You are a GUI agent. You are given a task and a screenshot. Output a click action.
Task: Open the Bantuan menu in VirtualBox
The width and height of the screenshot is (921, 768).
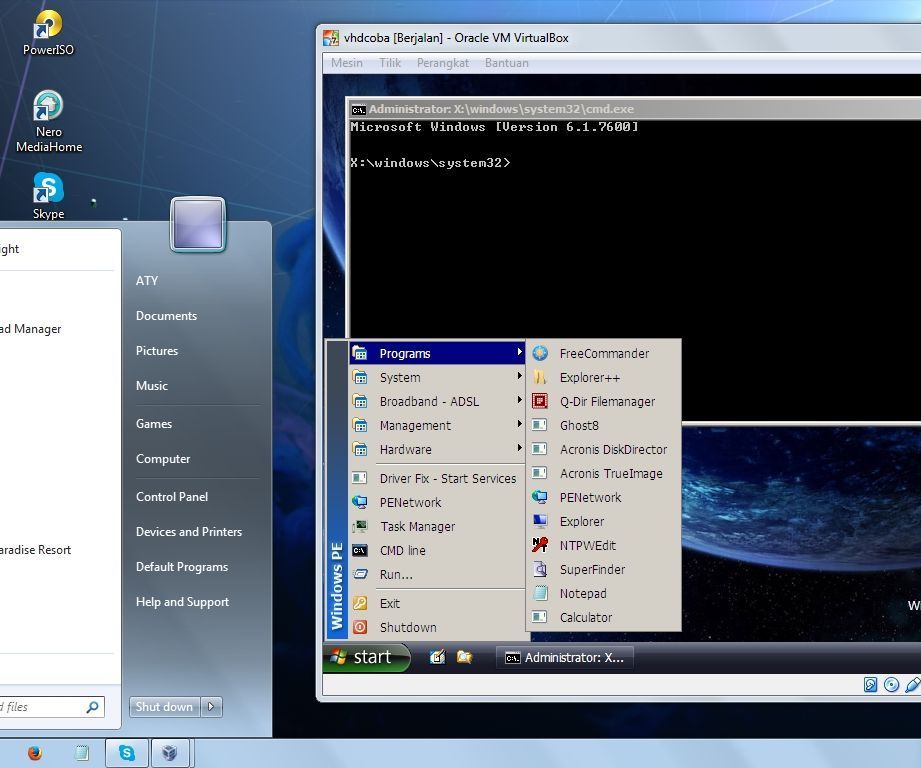click(506, 63)
